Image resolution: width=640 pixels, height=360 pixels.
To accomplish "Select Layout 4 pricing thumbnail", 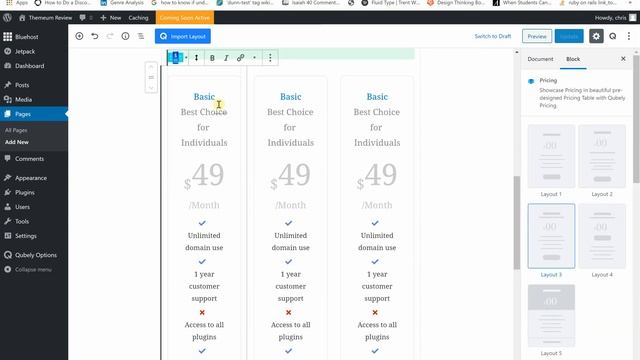I will pyautogui.click(x=602, y=236).
